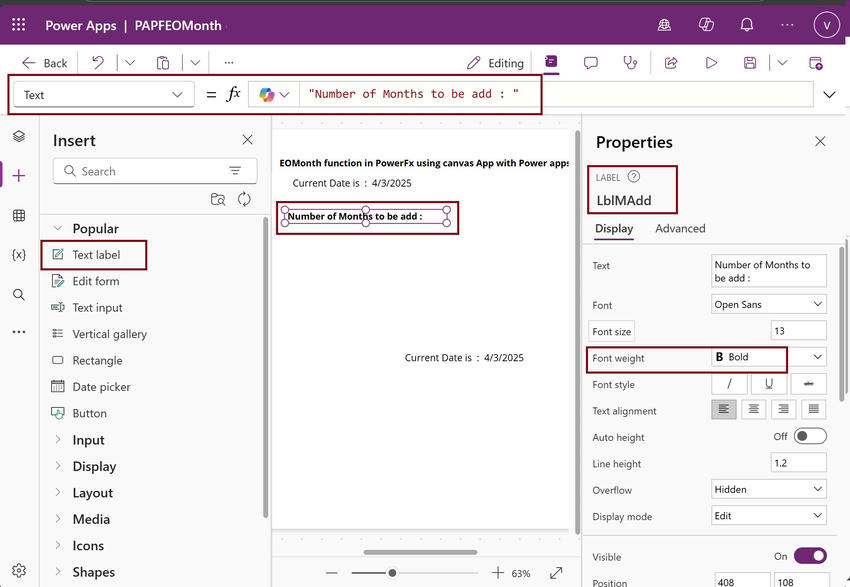Open the Text property selector dropdown
The width and height of the screenshot is (850, 587).
click(104, 95)
